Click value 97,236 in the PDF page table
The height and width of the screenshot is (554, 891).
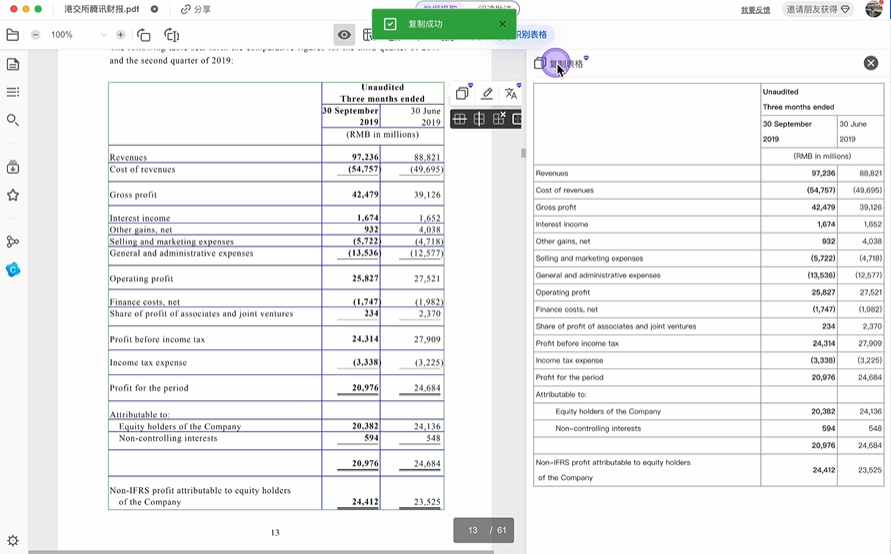(365, 157)
